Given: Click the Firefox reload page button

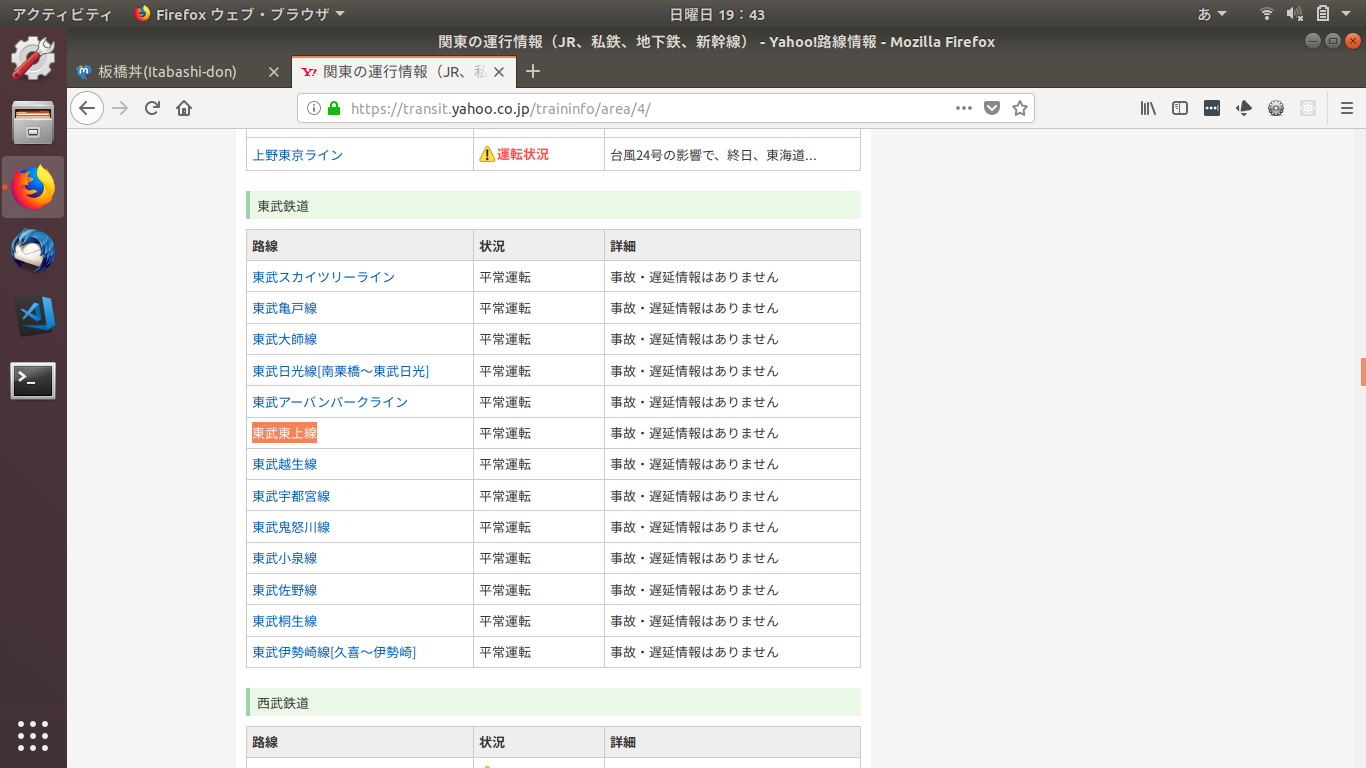Looking at the screenshot, I should tap(152, 108).
